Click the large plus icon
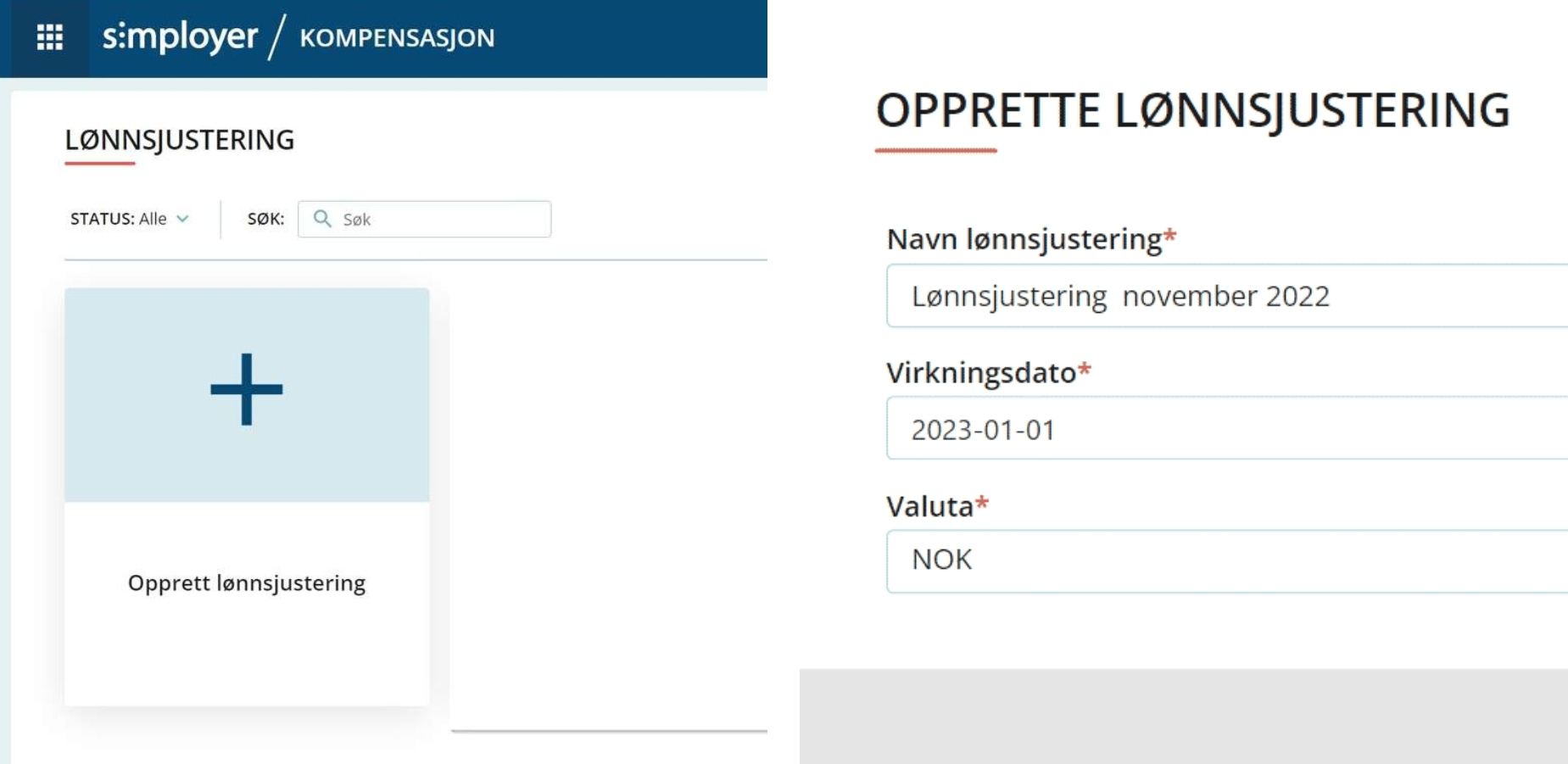This screenshot has width=1568, height=764. point(247,389)
